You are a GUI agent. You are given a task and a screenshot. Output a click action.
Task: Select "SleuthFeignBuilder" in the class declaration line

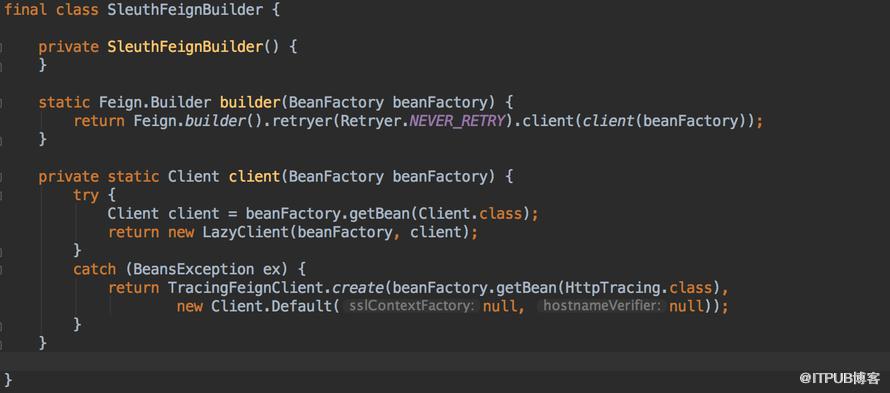click(x=185, y=10)
